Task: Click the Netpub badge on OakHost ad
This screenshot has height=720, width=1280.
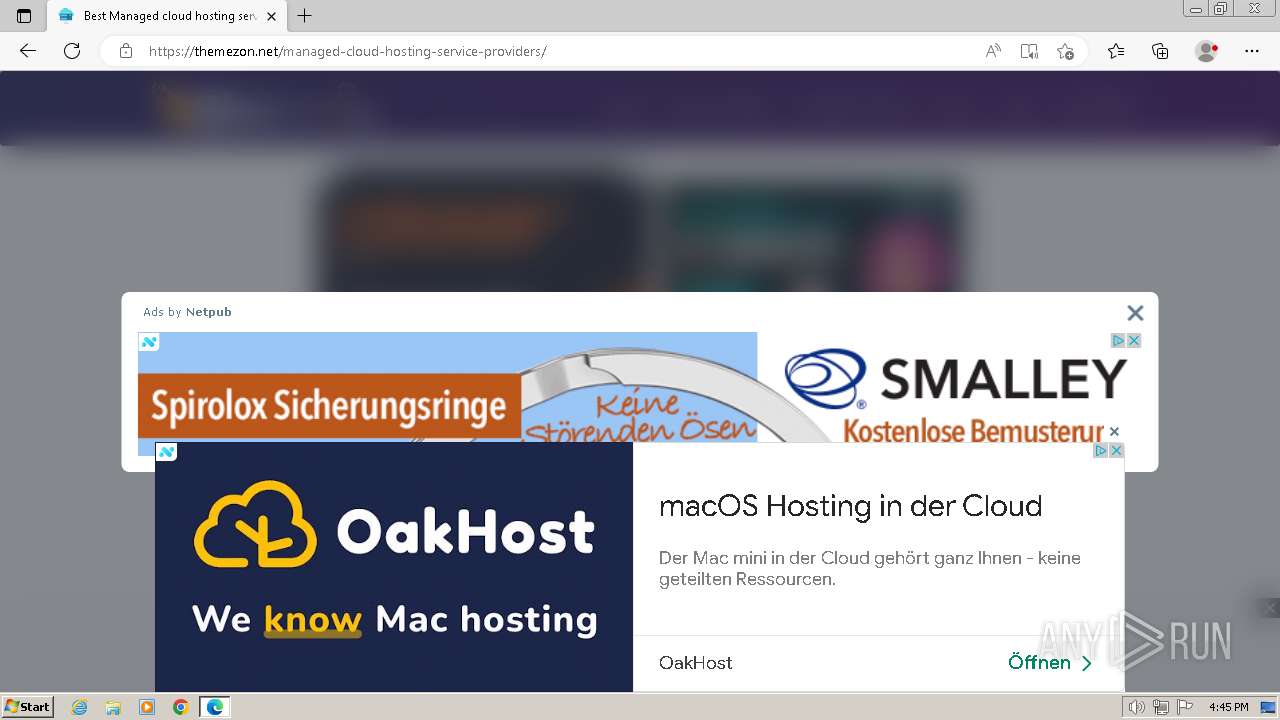Action: click(x=166, y=452)
